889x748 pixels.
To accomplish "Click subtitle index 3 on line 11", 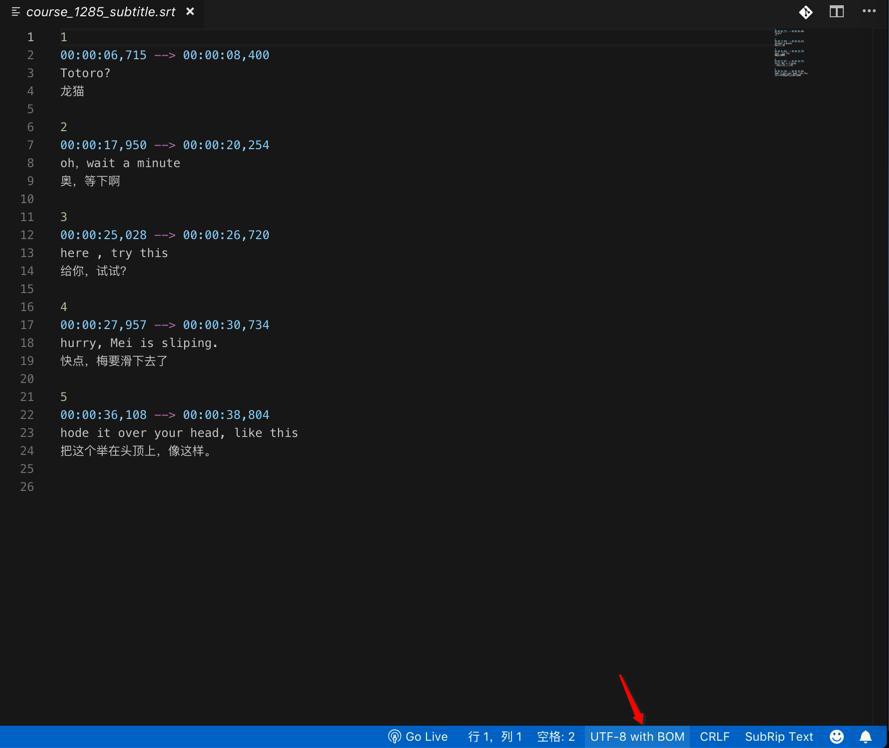I will click(x=64, y=217).
